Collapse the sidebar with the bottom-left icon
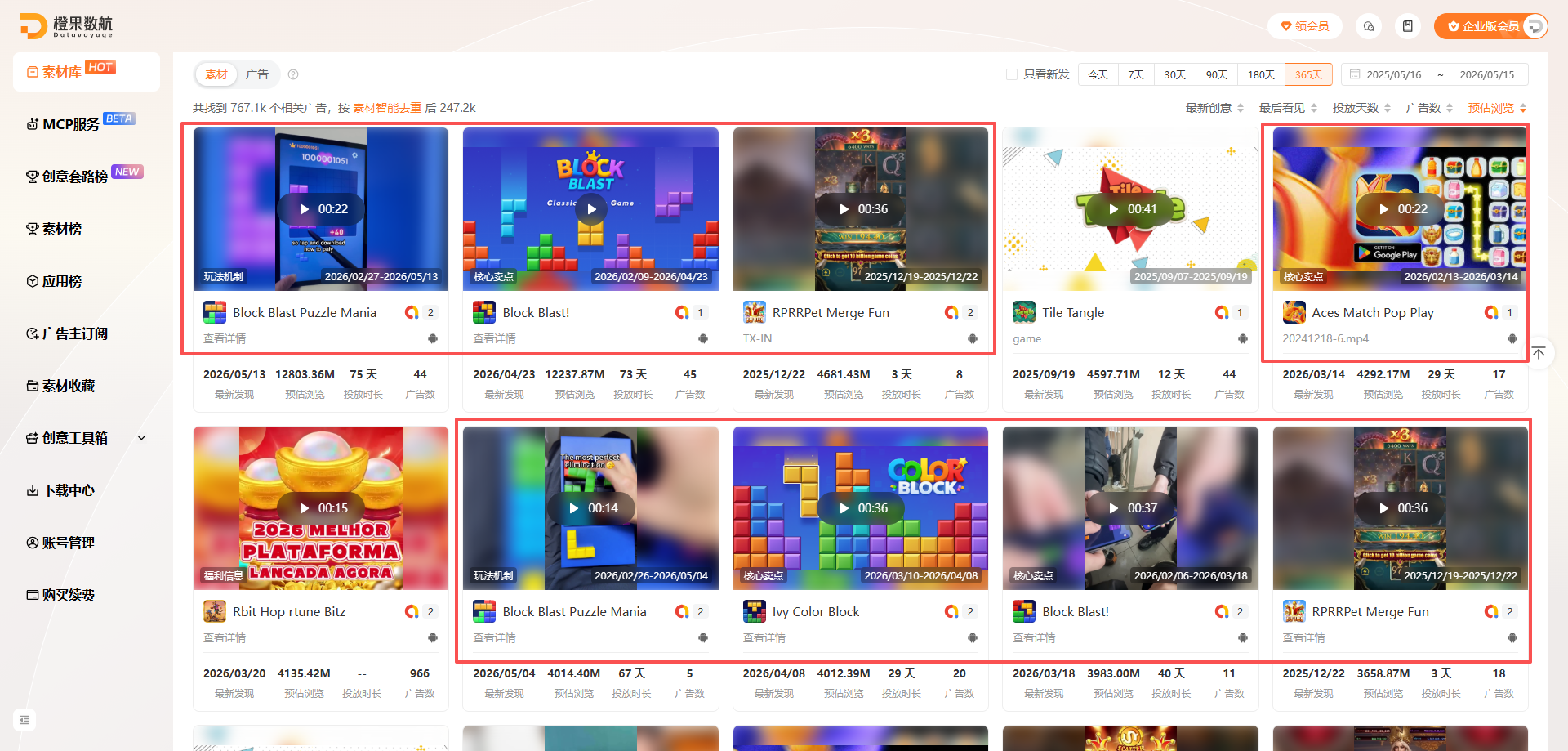The height and width of the screenshot is (751, 1568). (x=24, y=720)
